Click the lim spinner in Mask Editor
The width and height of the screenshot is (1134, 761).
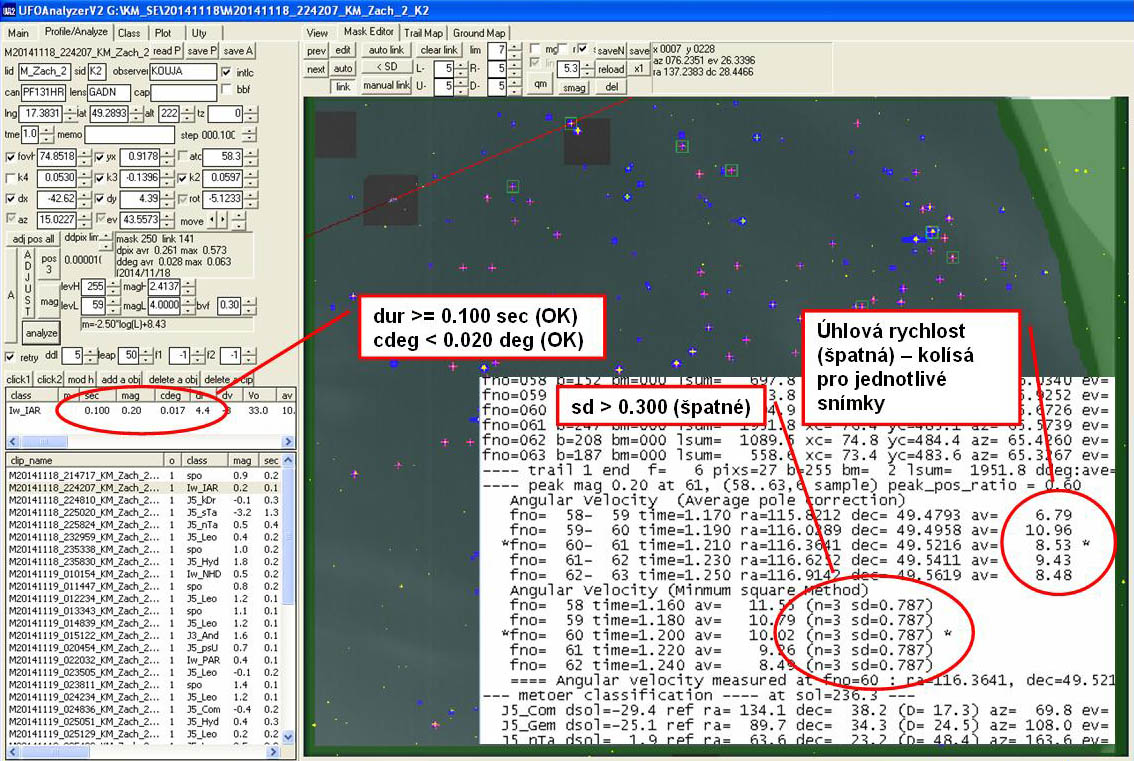pos(514,51)
